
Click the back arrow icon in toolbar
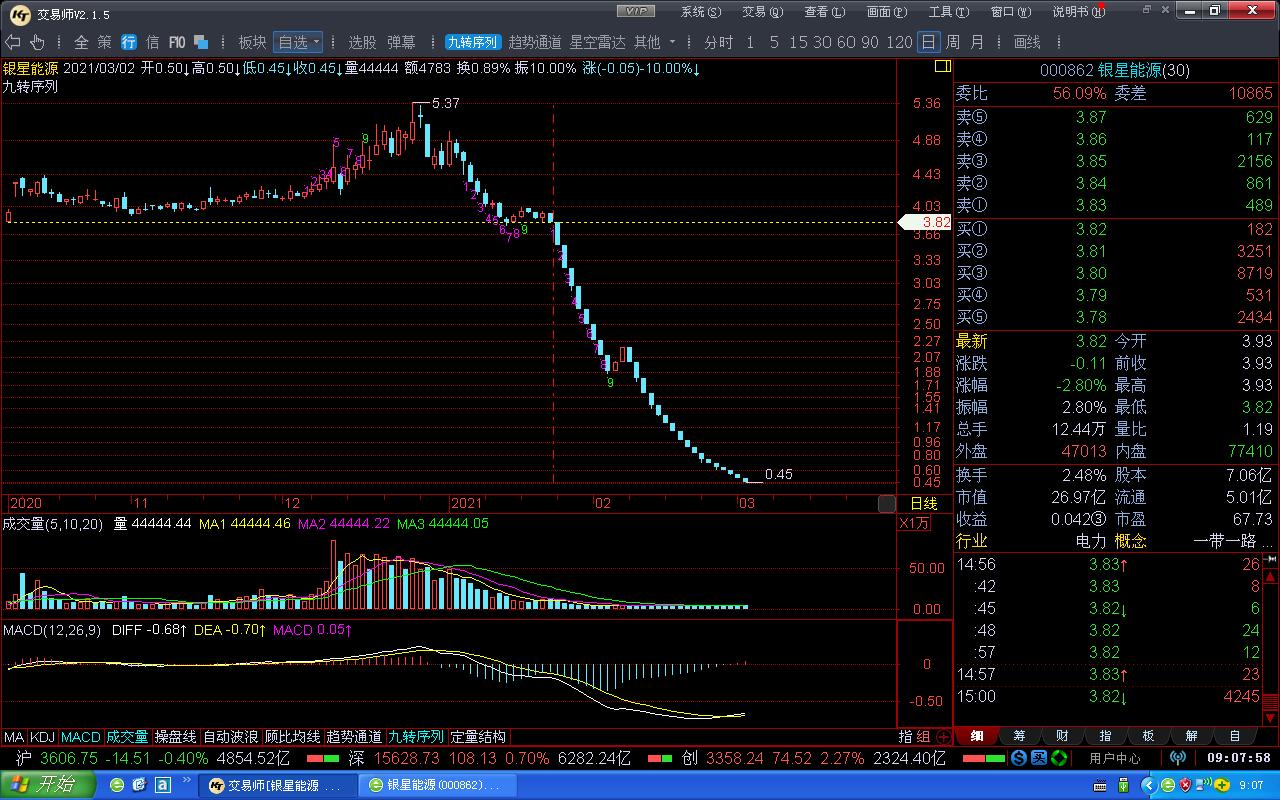[x=13, y=42]
